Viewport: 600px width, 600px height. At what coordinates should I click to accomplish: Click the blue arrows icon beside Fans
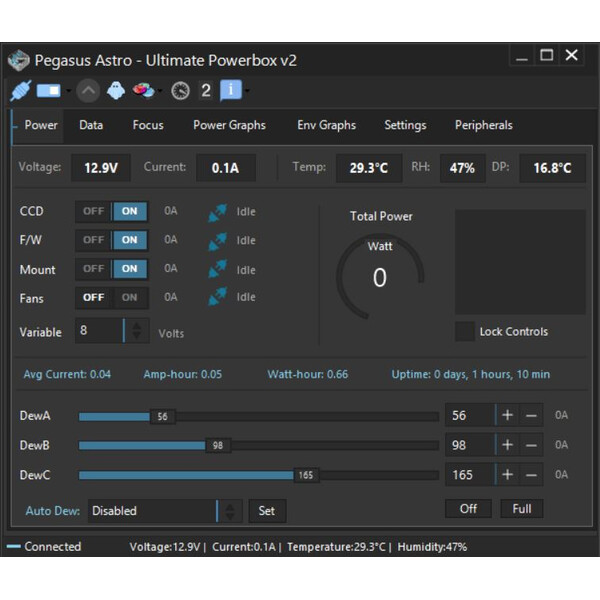(217, 297)
